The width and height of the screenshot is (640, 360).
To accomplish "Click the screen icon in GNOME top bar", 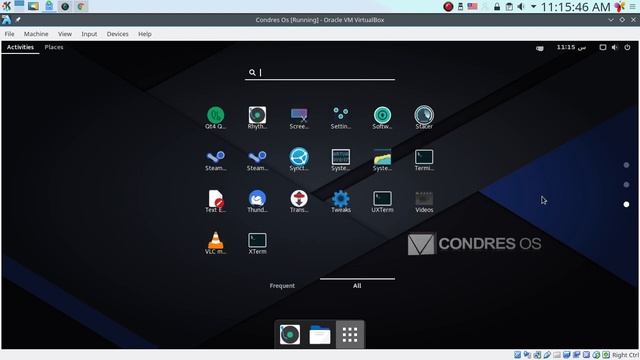I will pos(602,47).
